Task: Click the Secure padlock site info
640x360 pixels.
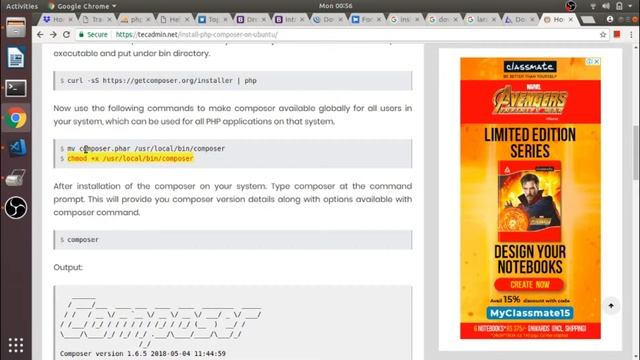Action: click(93, 35)
